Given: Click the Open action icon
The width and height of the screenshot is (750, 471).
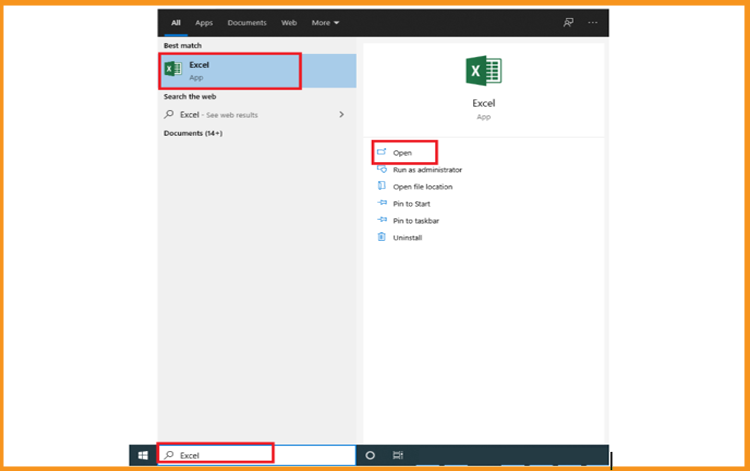Looking at the screenshot, I should point(381,152).
